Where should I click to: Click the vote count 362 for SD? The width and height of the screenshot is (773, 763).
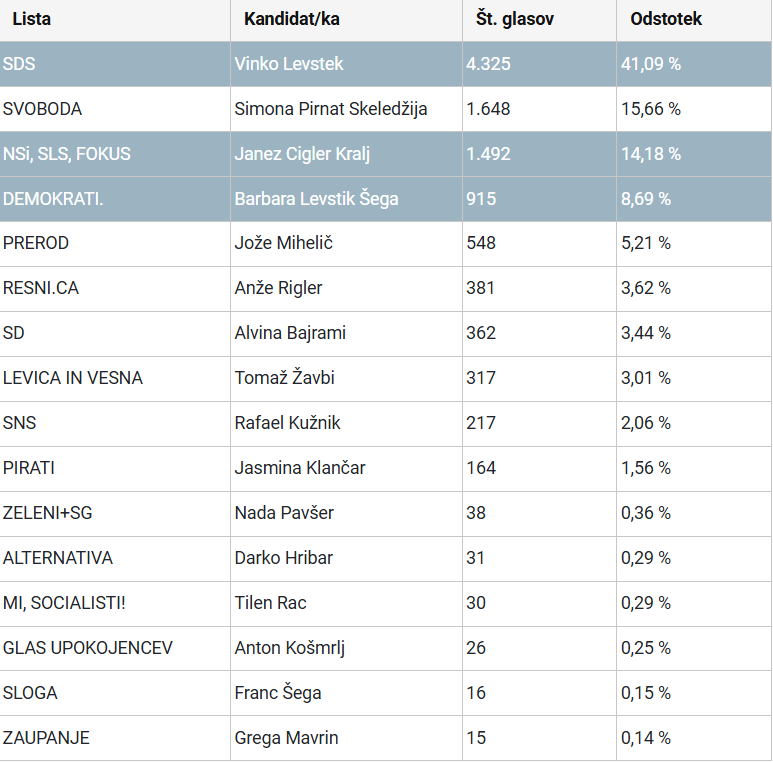pos(481,333)
